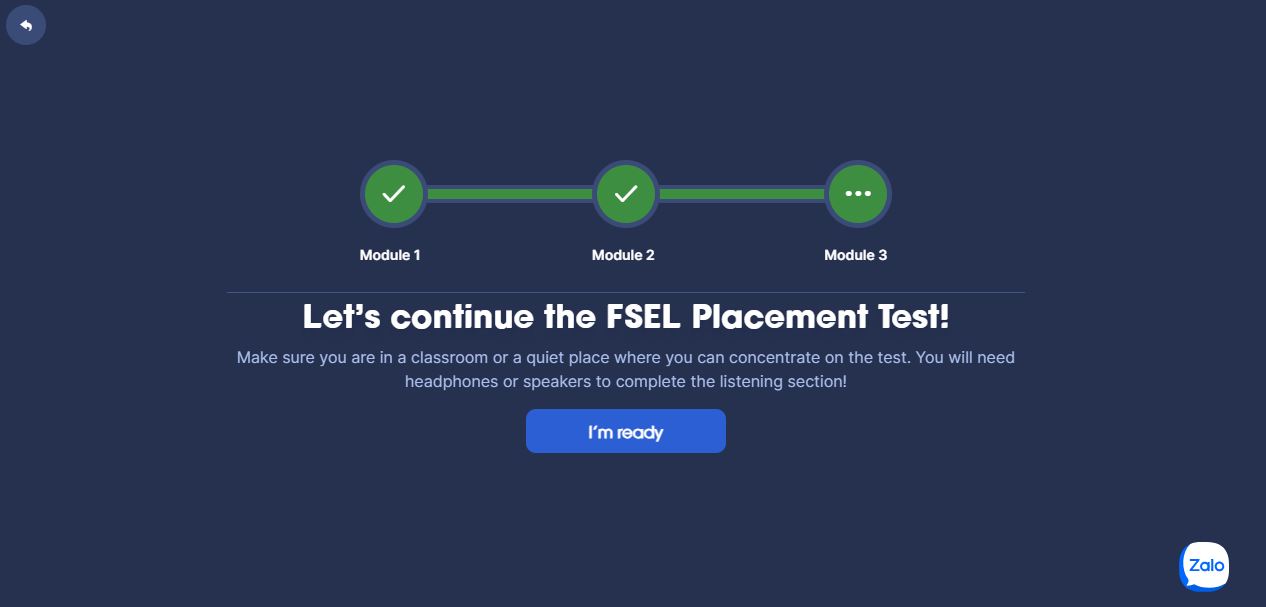The image size is (1266, 607).
Task: Click the Module 2 label
Action: pyautogui.click(x=623, y=255)
